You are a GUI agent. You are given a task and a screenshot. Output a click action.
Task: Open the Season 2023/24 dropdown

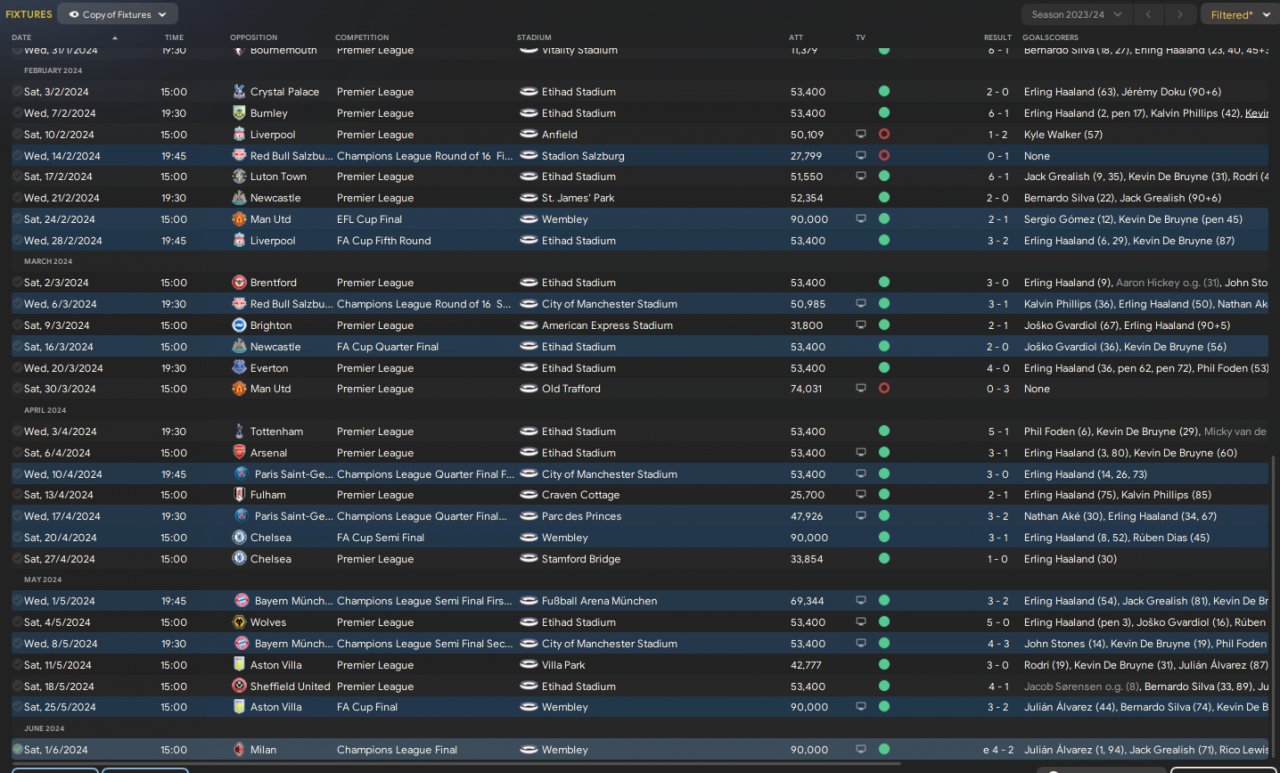1077,15
